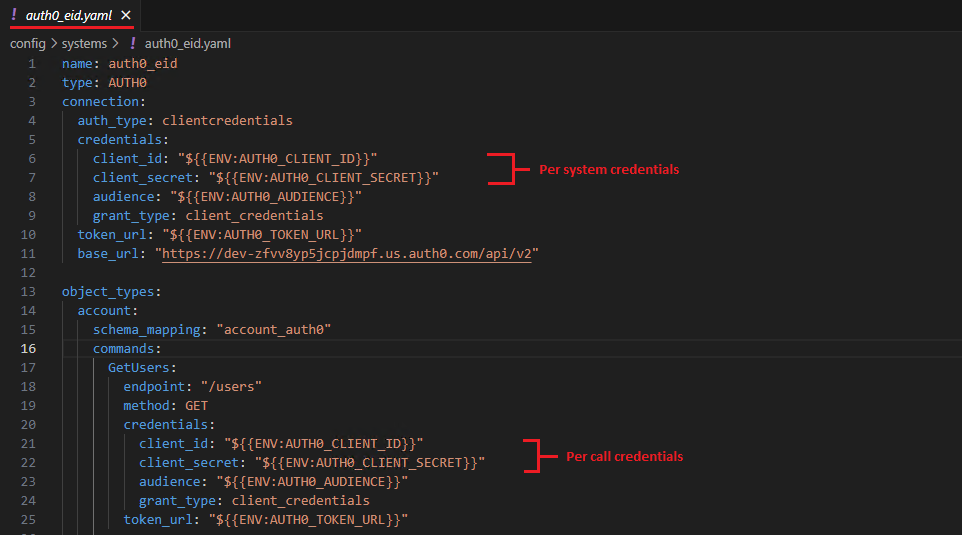Click the 'schema_mapping' key
The image size is (962, 535).
[147, 330]
